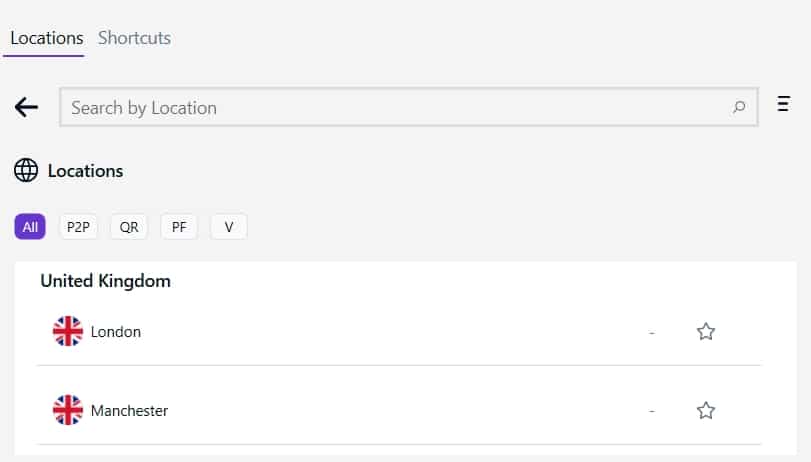This screenshot has height=462, width=811.
Task: Click the search magnifier icon
Action: coord(739,107)
